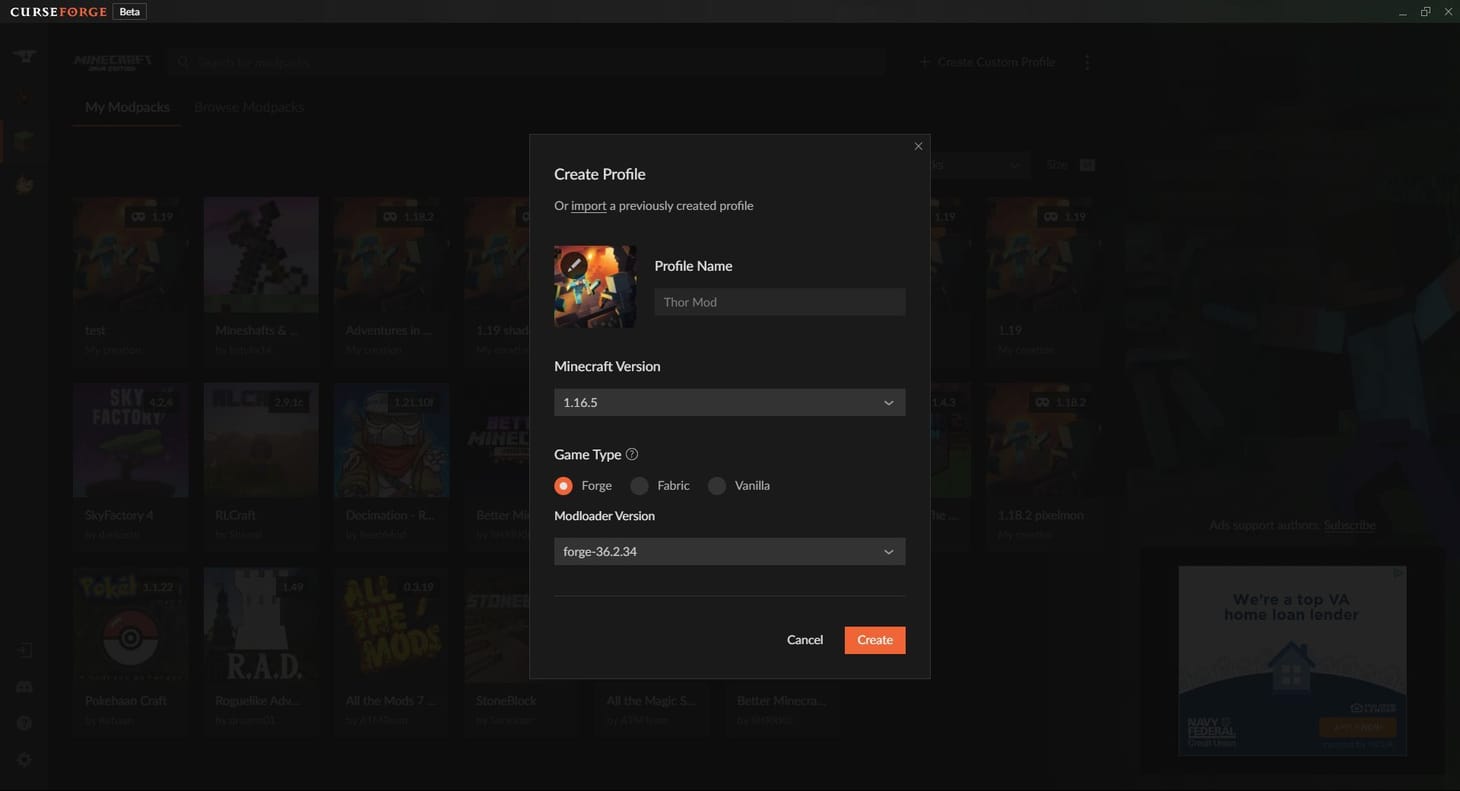Expand the Modloader Version dropdown

click(729, 552)
